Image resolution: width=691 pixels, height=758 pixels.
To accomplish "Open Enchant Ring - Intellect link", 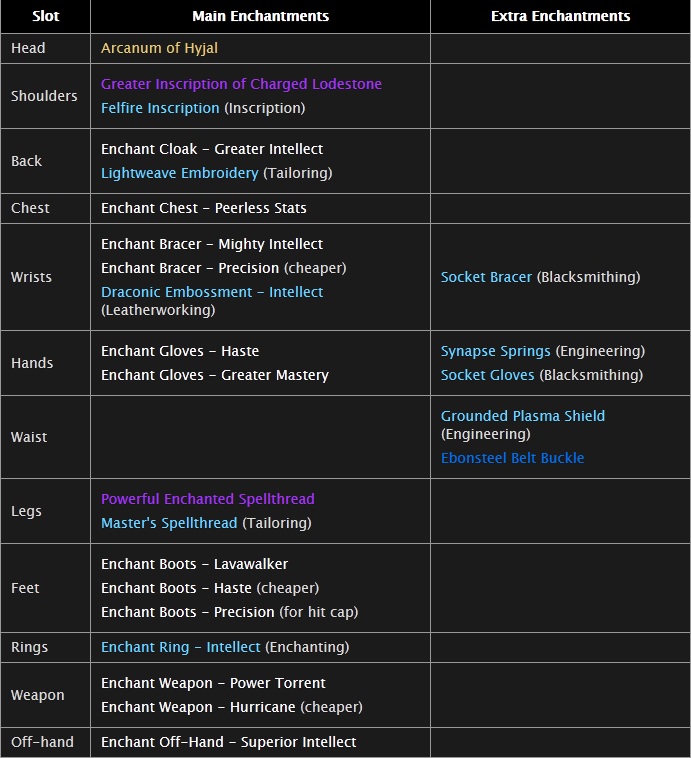I will (x=181, y=647).
